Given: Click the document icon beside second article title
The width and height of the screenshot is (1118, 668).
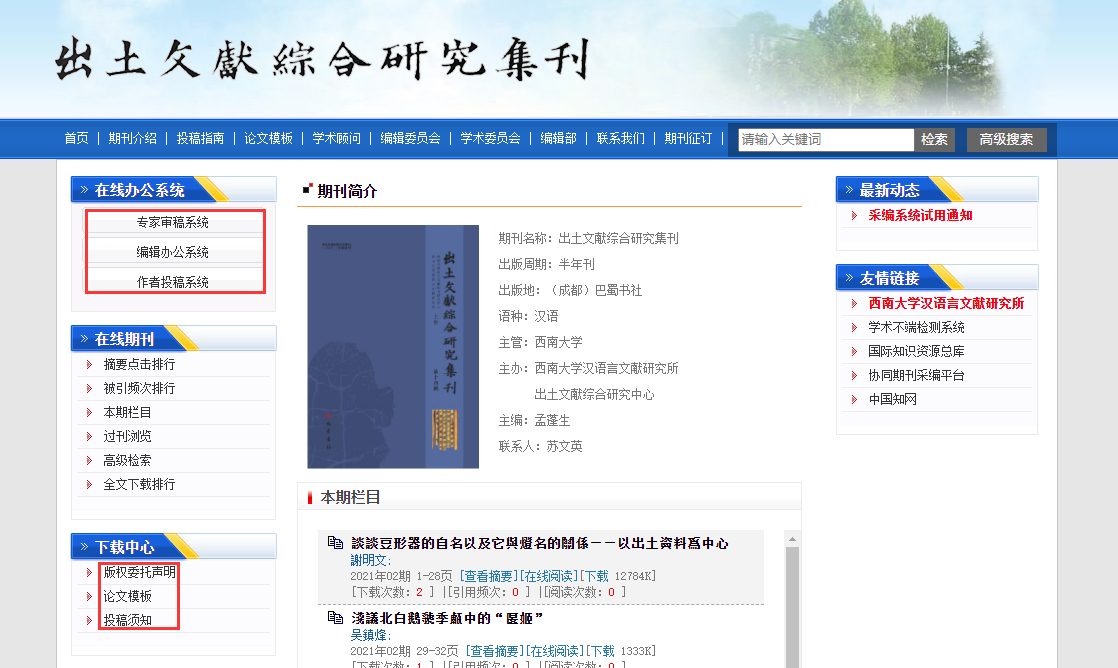Looking at the screenshot, I should click(x=335, y=618).
